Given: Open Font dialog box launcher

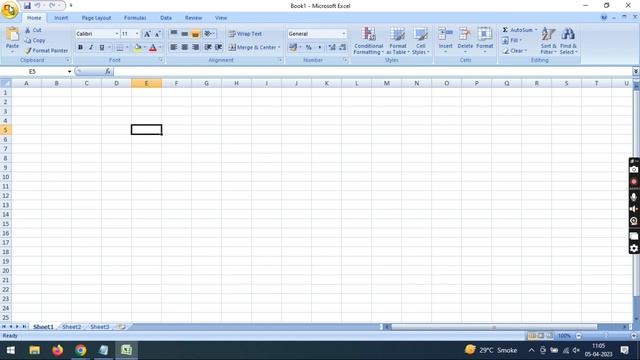Looking at the screenshot, I should 161,60.
